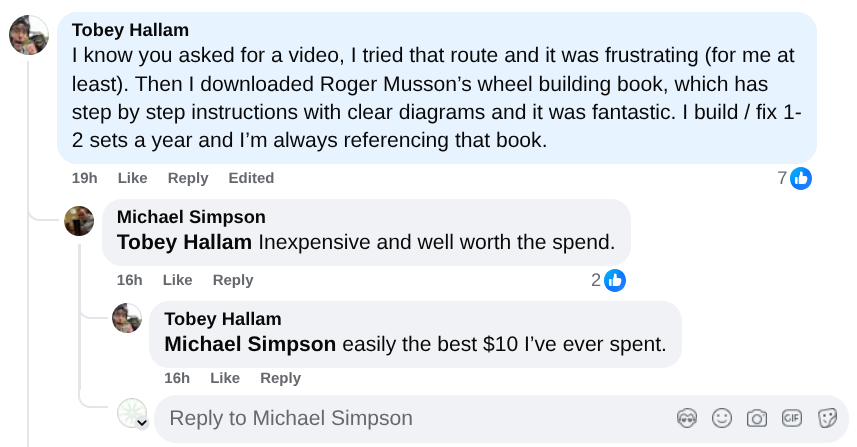Click the avatar sticker icon in reply box
Screen dimensions: 857x447
[686, 418]
